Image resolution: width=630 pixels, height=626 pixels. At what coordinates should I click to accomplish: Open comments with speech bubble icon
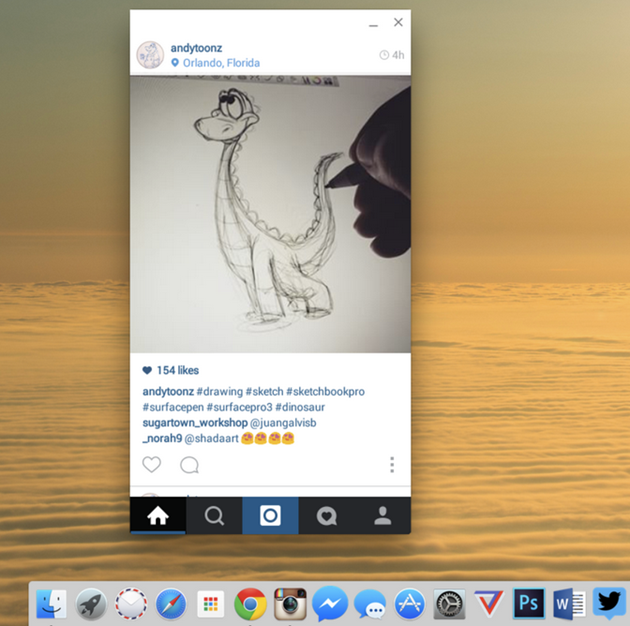click(x=189, y=465)
